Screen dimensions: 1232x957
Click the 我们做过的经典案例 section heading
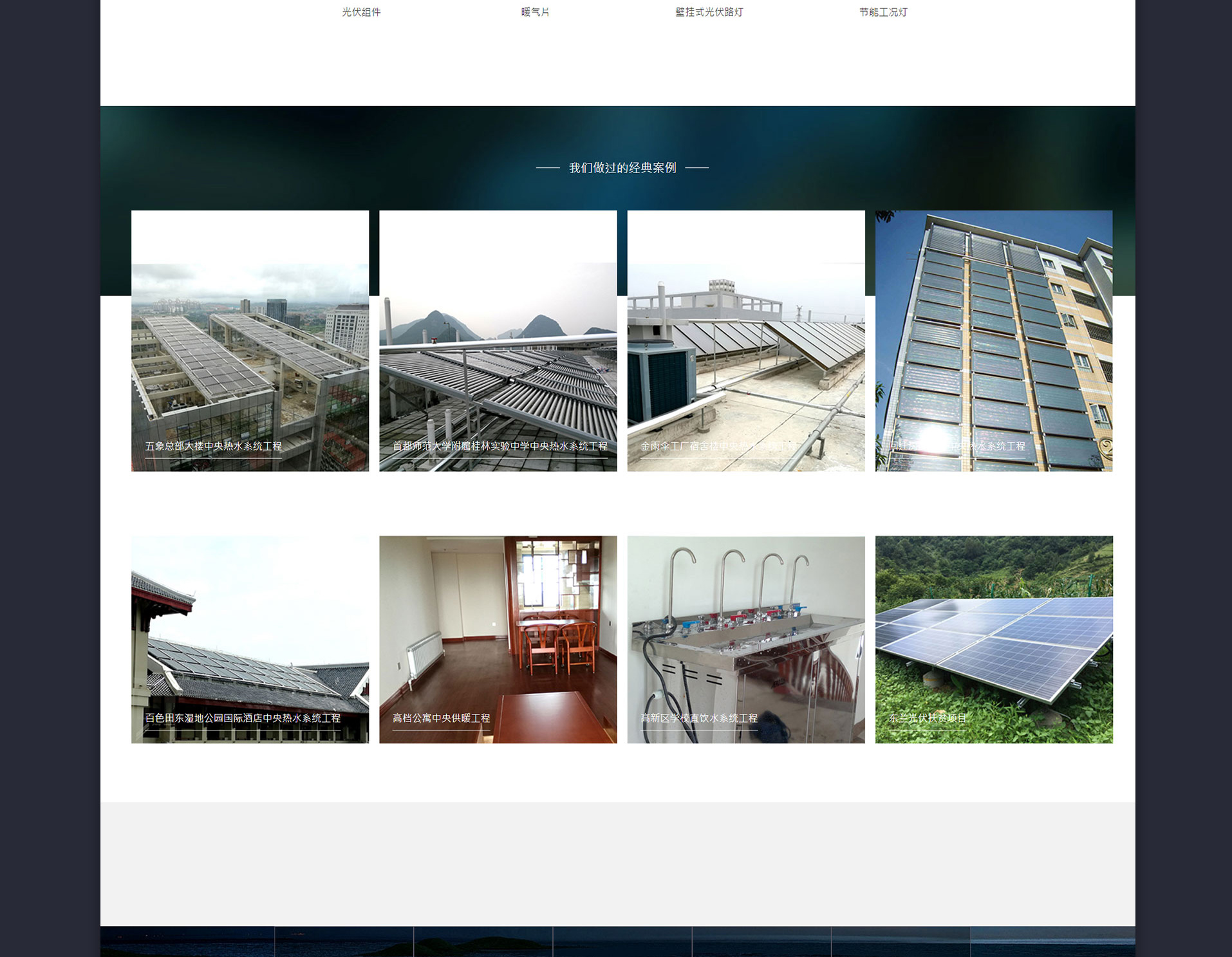pyautogui.click(x=622, y=168)
